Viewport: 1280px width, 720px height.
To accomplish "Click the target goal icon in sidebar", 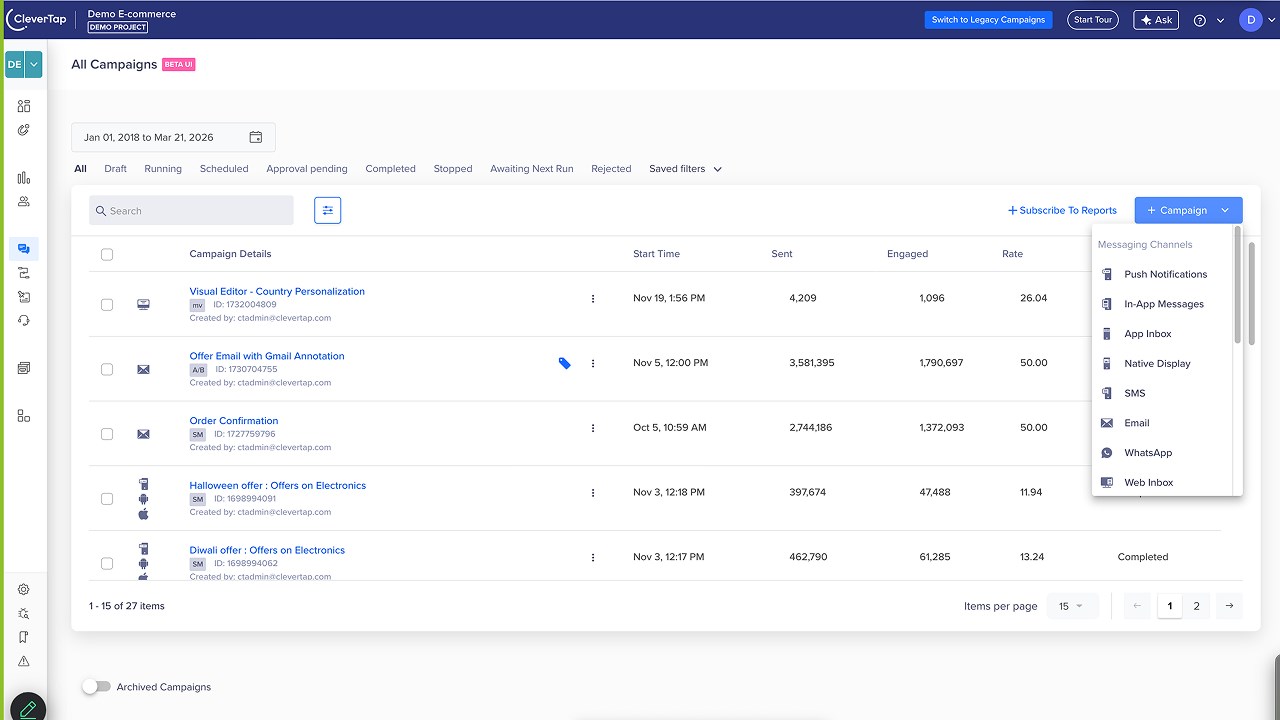I will point(24,130).
